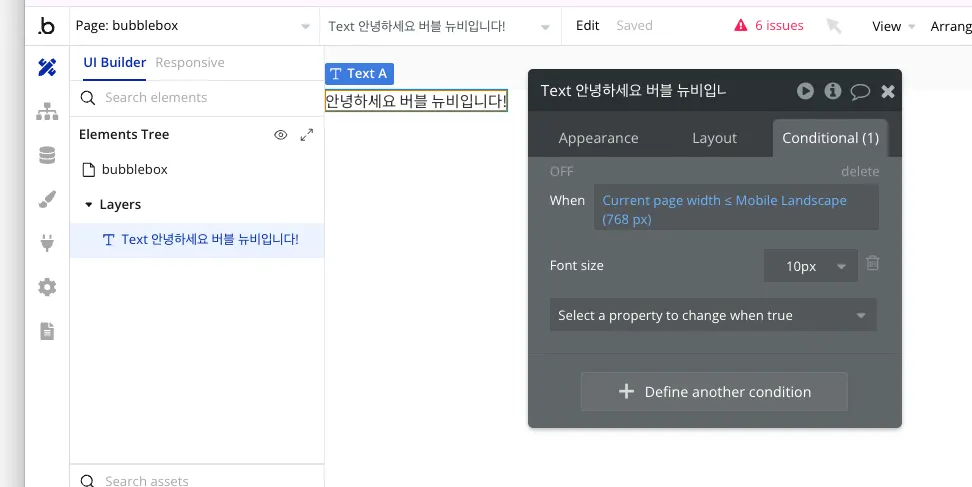Open the element selector dropdown in top bar
This screenshot has height=487, width=972.
440,26
